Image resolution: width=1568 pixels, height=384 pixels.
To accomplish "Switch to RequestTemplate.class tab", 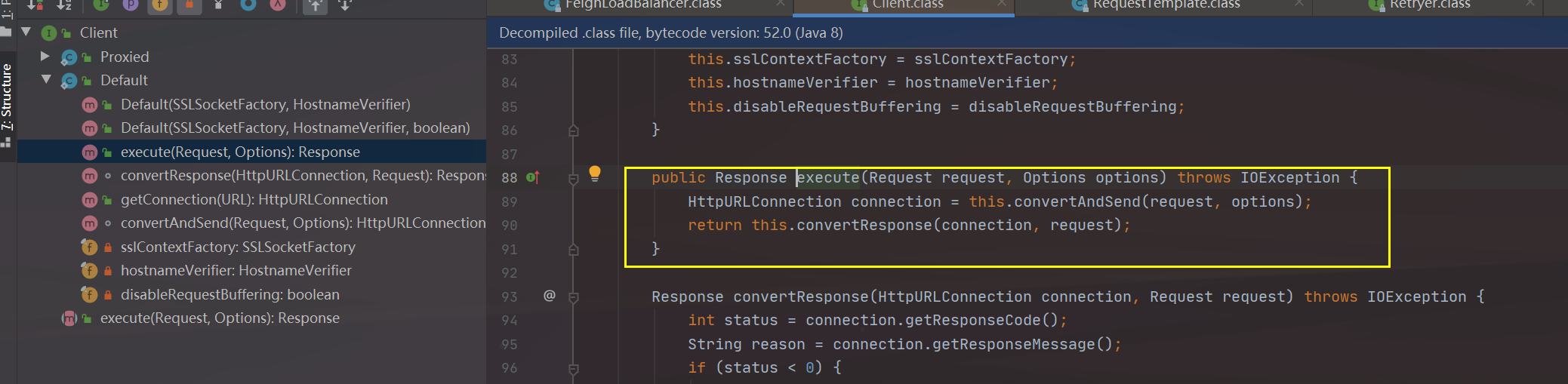I will pyautogui.click(x=1166, y=5).
